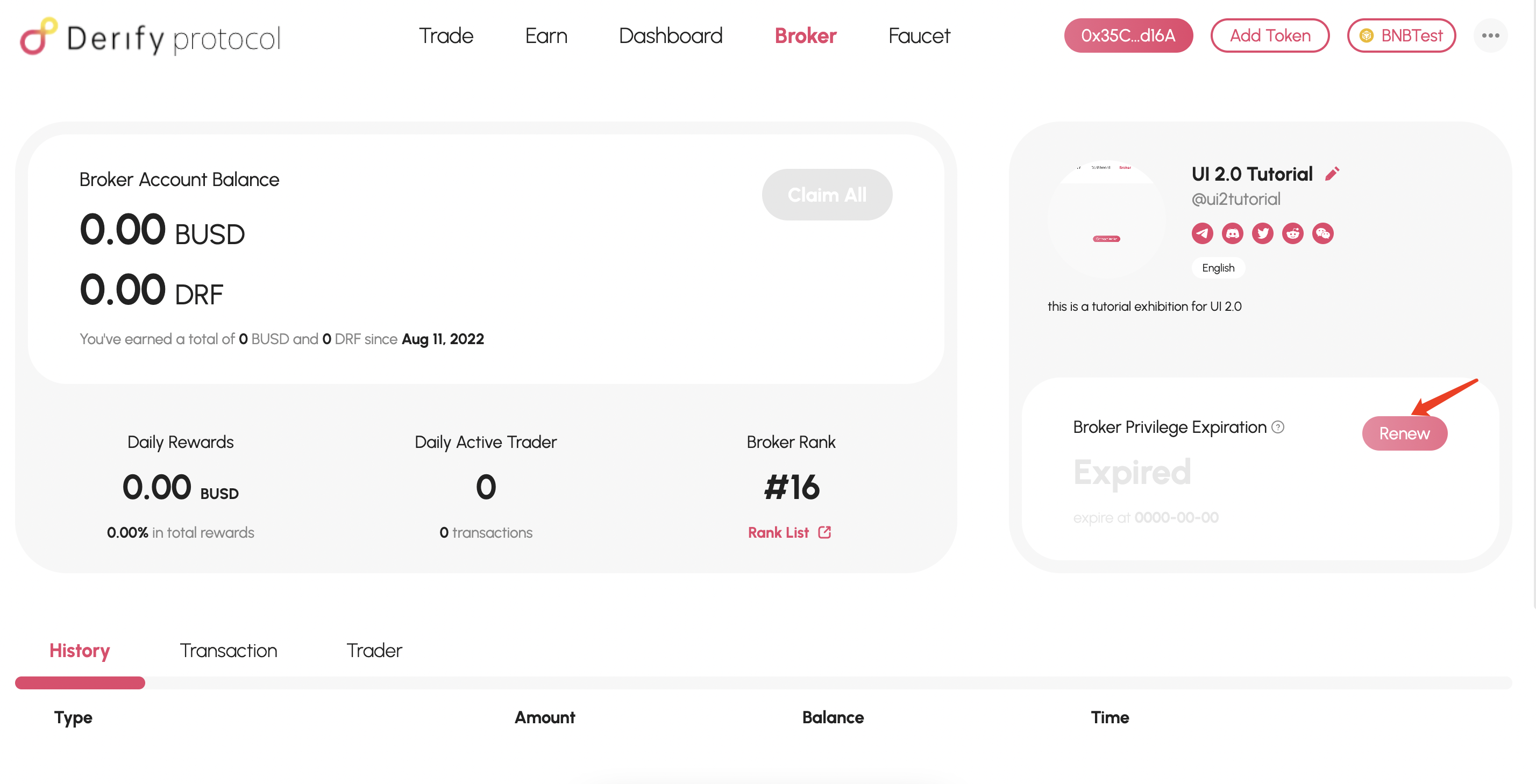The width and height of the screenshot is (1536, 784).
Task: Select the History tab
Action: [79, 650]
